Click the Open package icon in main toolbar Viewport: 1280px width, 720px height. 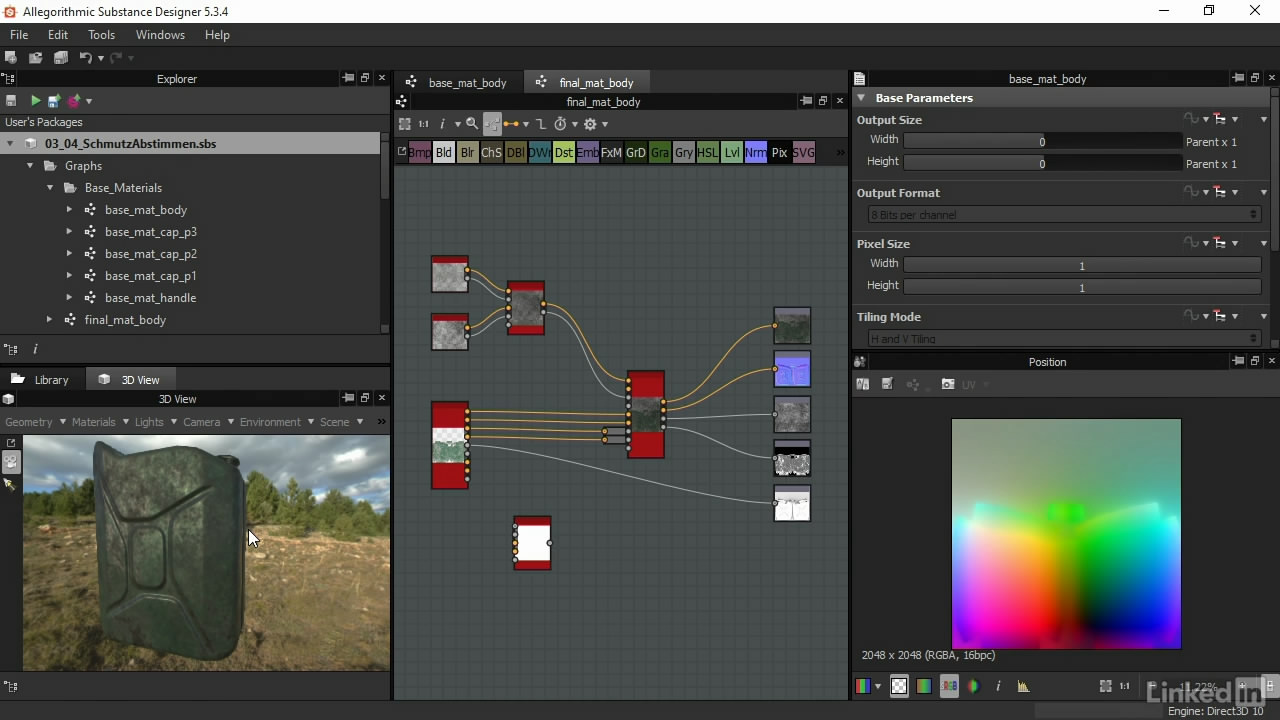[x=35, y=58]
